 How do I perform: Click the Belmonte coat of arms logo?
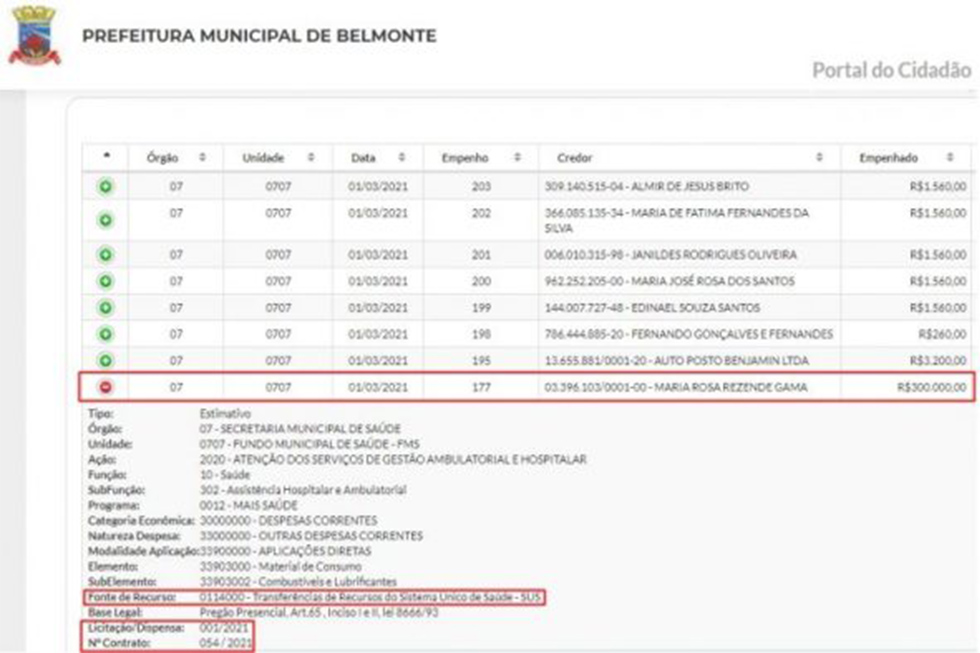(x=35, y=37)
